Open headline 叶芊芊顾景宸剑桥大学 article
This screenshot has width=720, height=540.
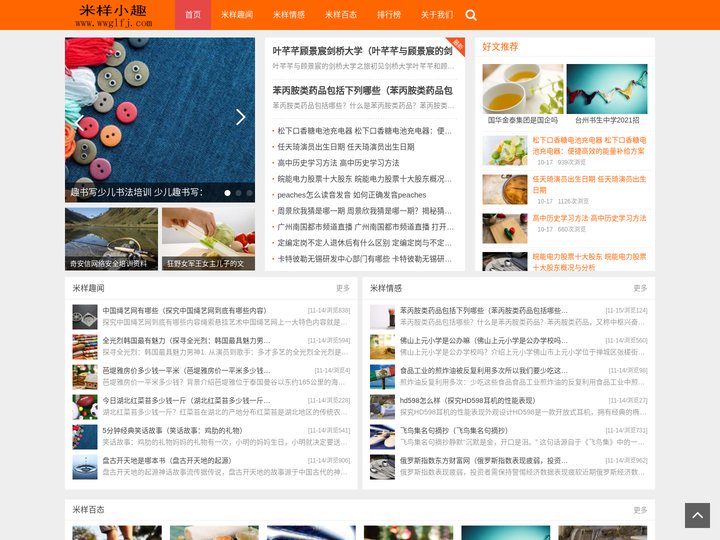[362, 51]
